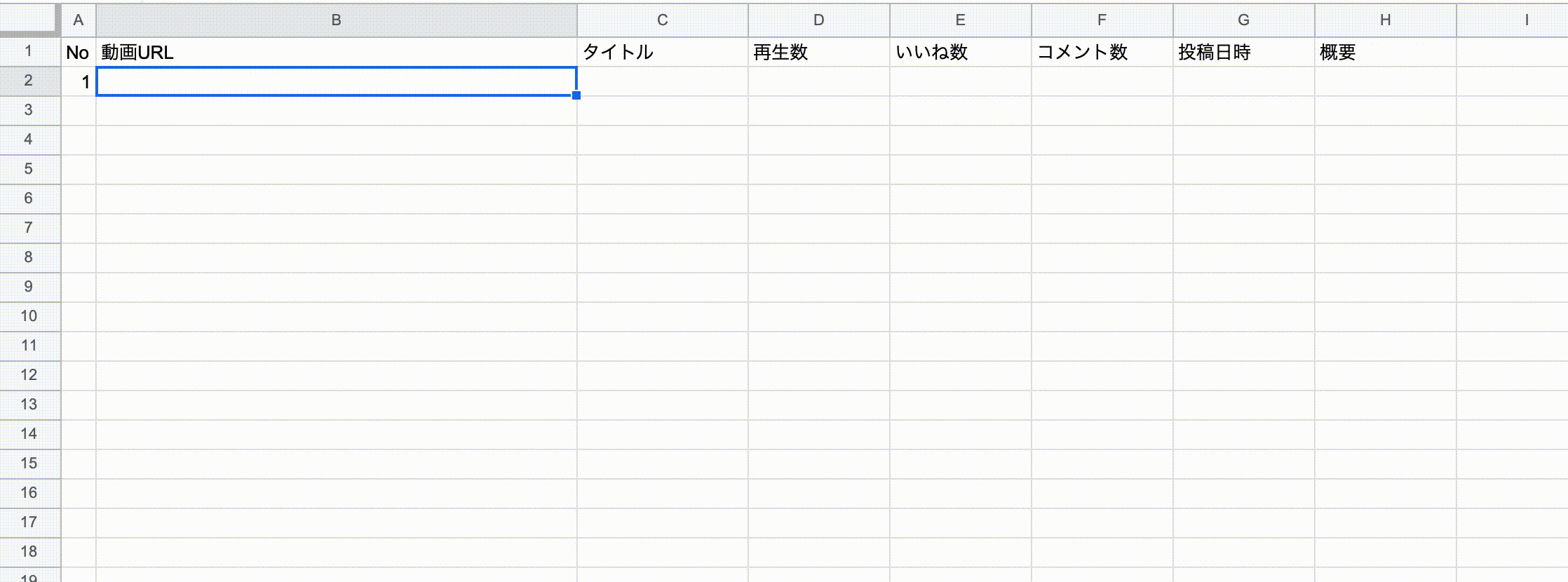Screen dimensions: 1568x582
Task: Select the 概要 header cell
Action: tap(1386, 52)
